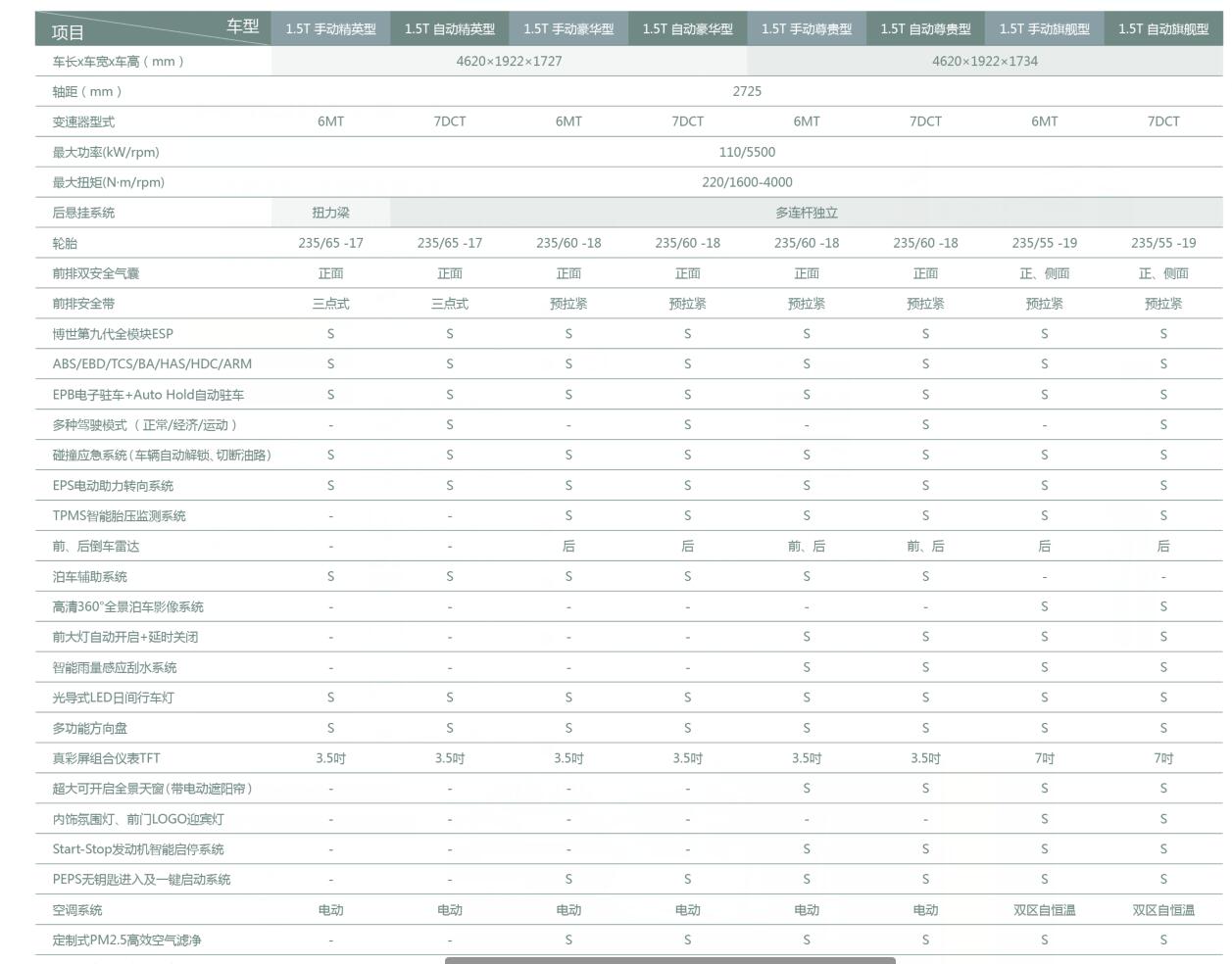Click the horizontal scrollbar at the bottom
Image resolution: width=1232 pixels, height=964 pixels.
670,960
